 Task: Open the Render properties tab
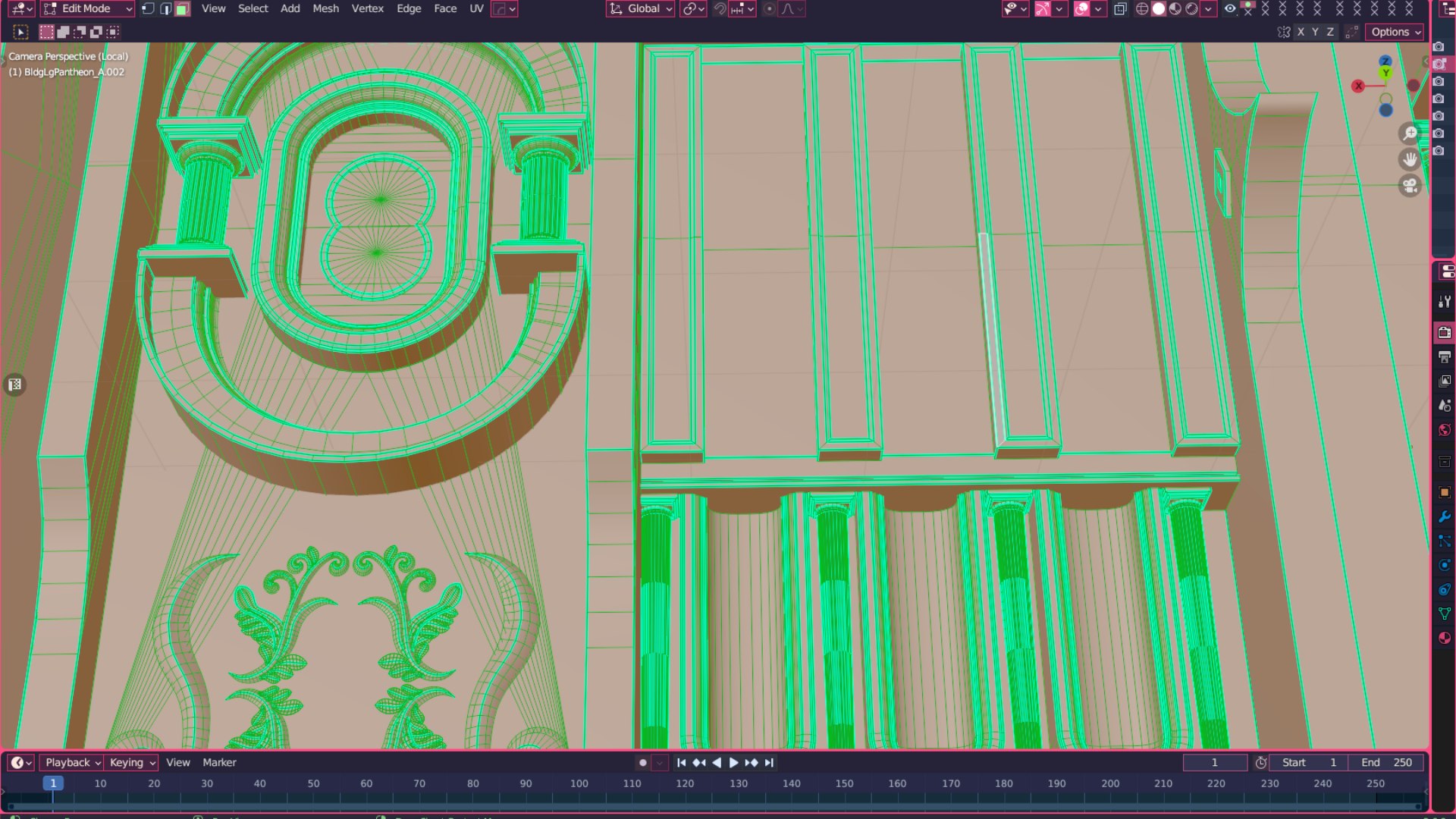(1445, 332)
